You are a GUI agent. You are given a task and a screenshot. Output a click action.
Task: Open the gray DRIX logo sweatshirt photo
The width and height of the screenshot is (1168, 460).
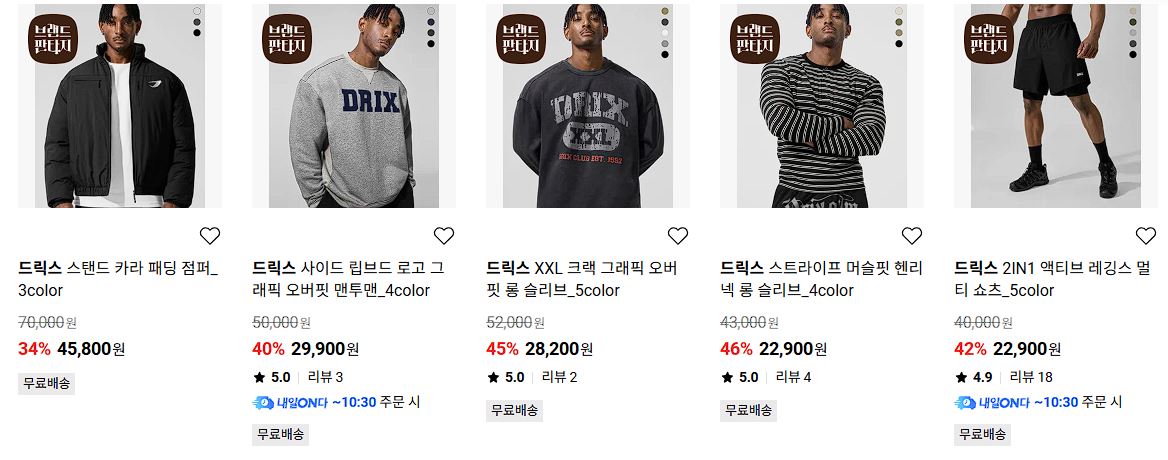coord(354,106)
